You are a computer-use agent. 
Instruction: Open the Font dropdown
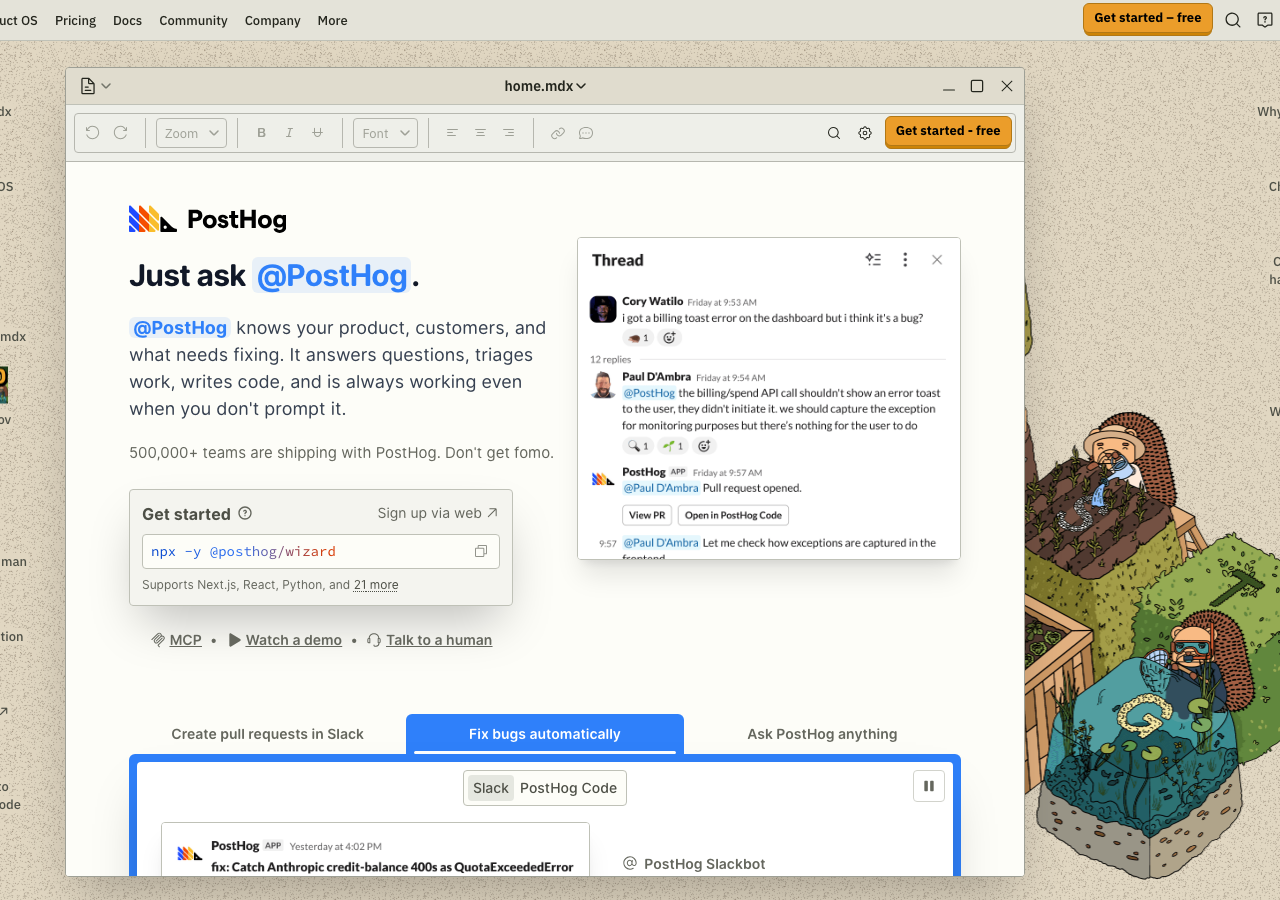pyautogui.click(x=385, y=133)
